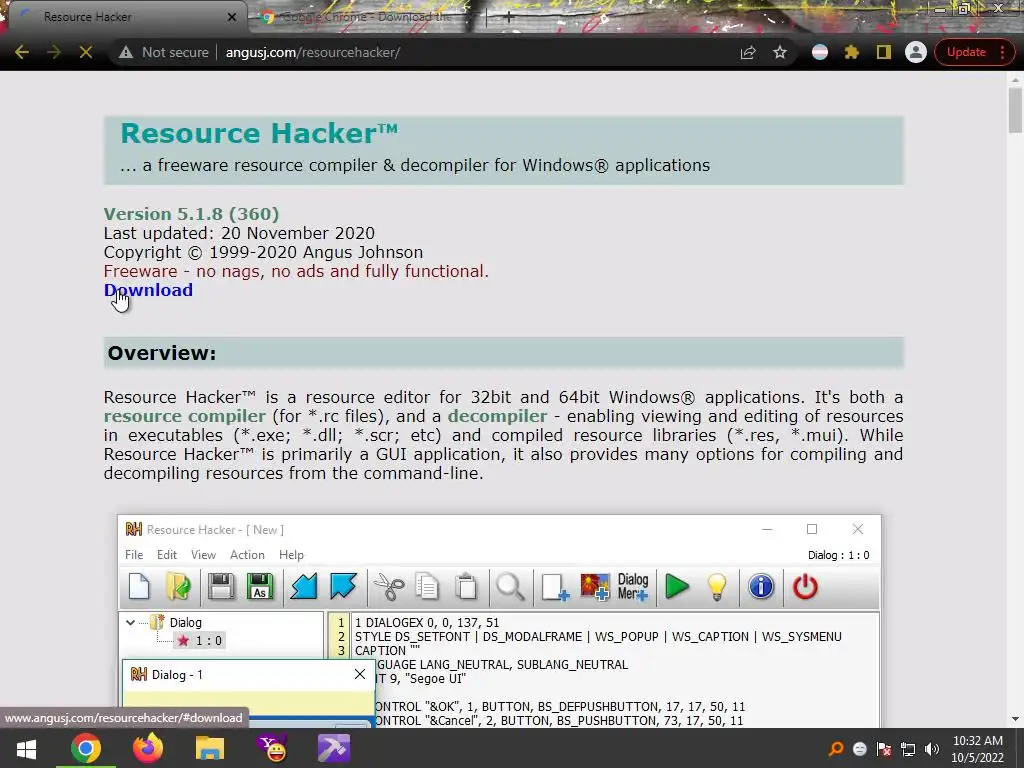Click the Not secure warning icon
Screen dimensions: 1024x768
[126, 52]
